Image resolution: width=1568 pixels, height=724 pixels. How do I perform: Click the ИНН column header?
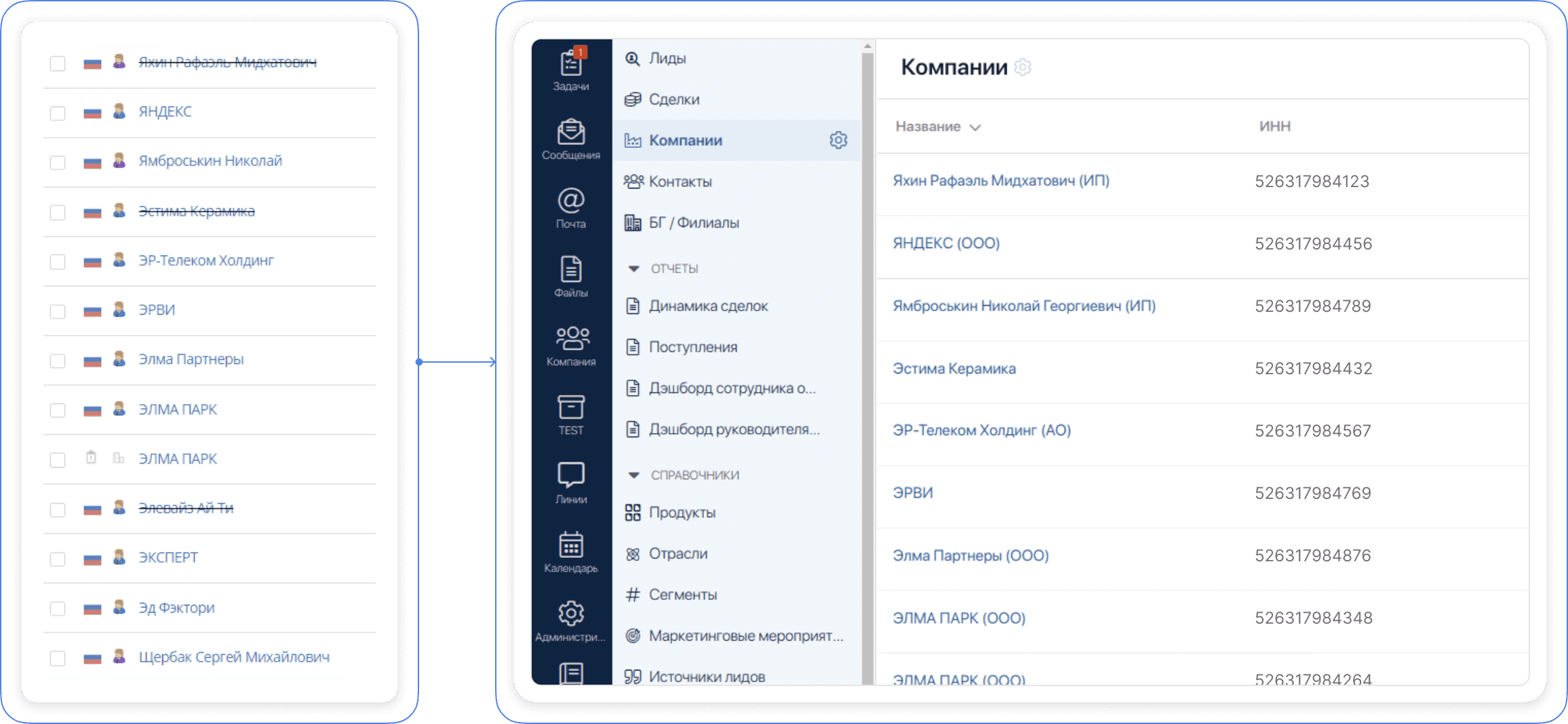click(1274, 127)
